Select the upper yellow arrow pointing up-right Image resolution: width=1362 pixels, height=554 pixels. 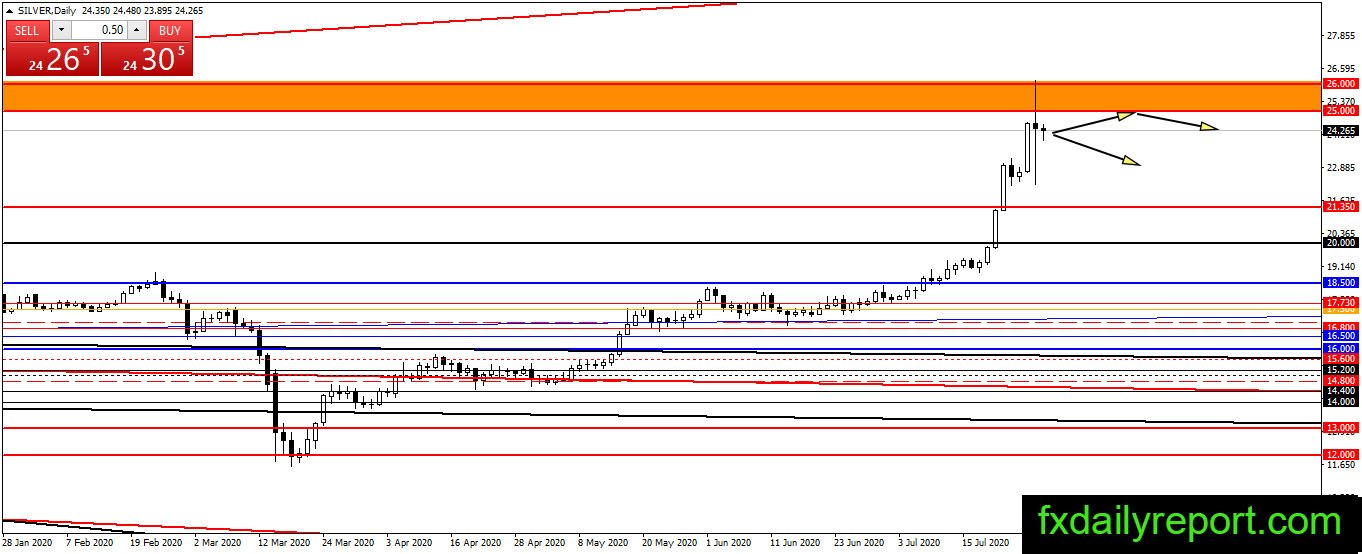click(1094, 123)
